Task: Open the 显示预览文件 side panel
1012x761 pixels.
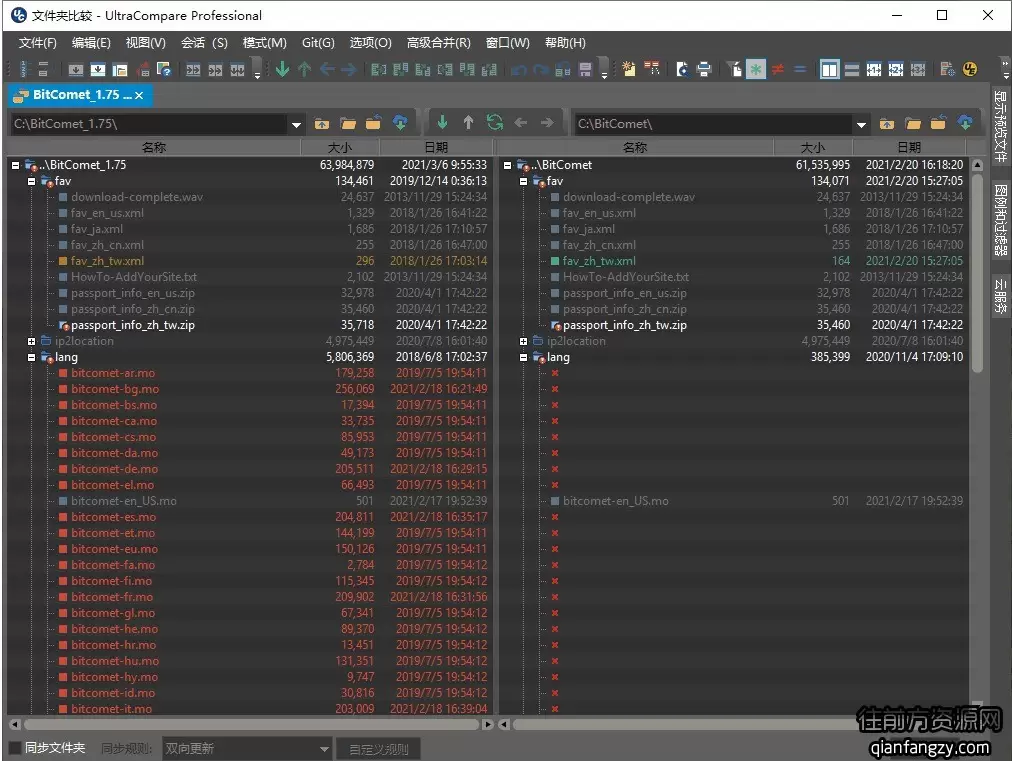Action: pos(1000,127)
